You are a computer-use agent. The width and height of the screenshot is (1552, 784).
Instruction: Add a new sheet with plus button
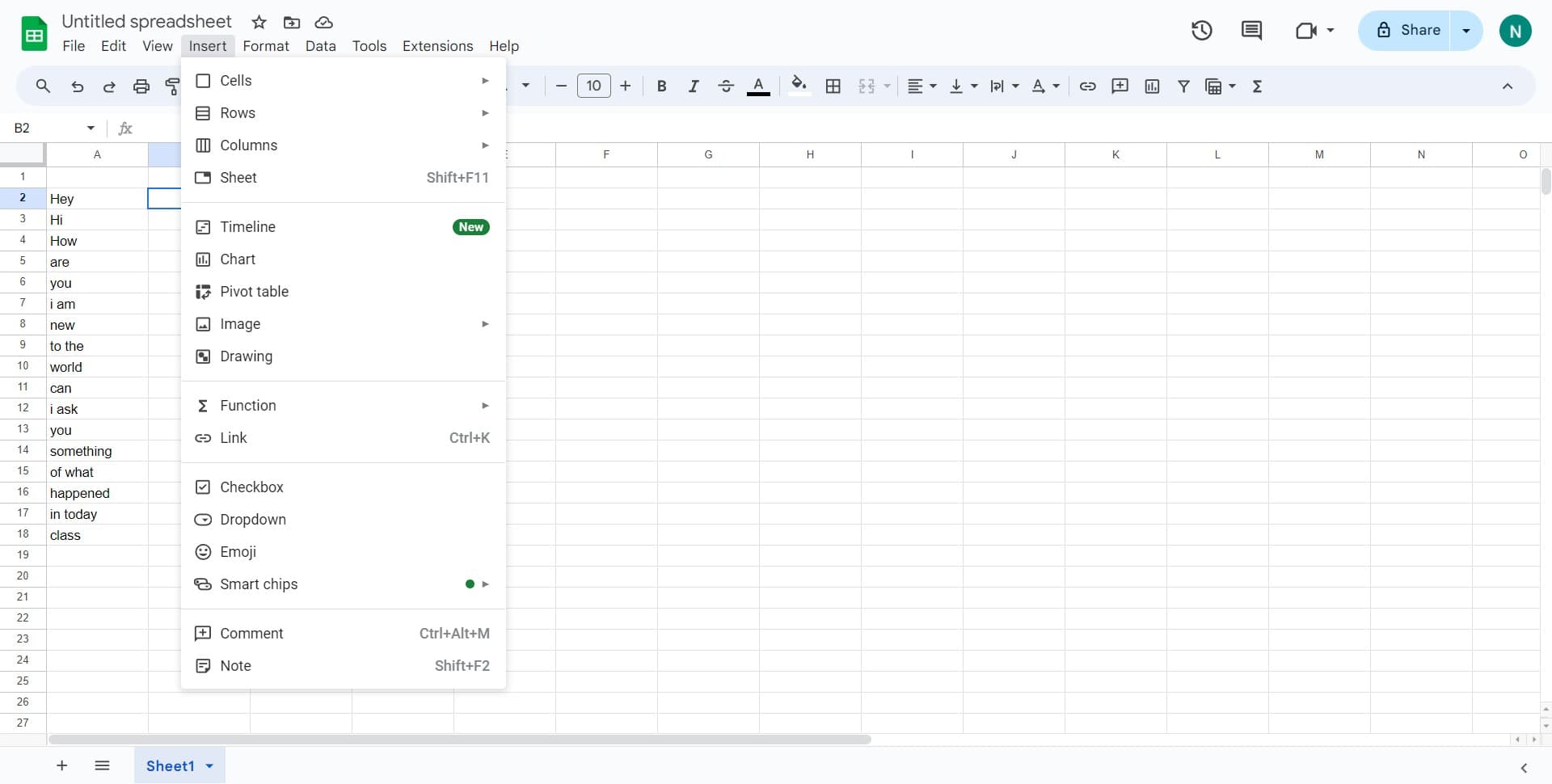[61, 766]
